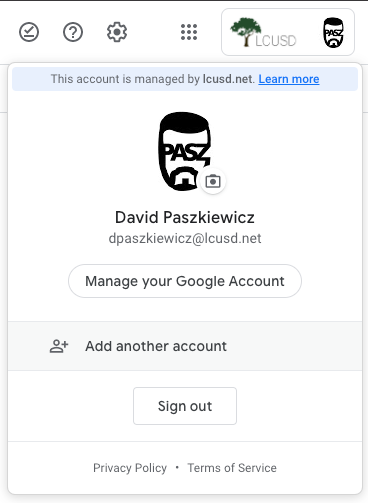Screen dimensions: 368x503
Task: Click the bold lcusd.net domain text
Action: [x=229, y=79]
